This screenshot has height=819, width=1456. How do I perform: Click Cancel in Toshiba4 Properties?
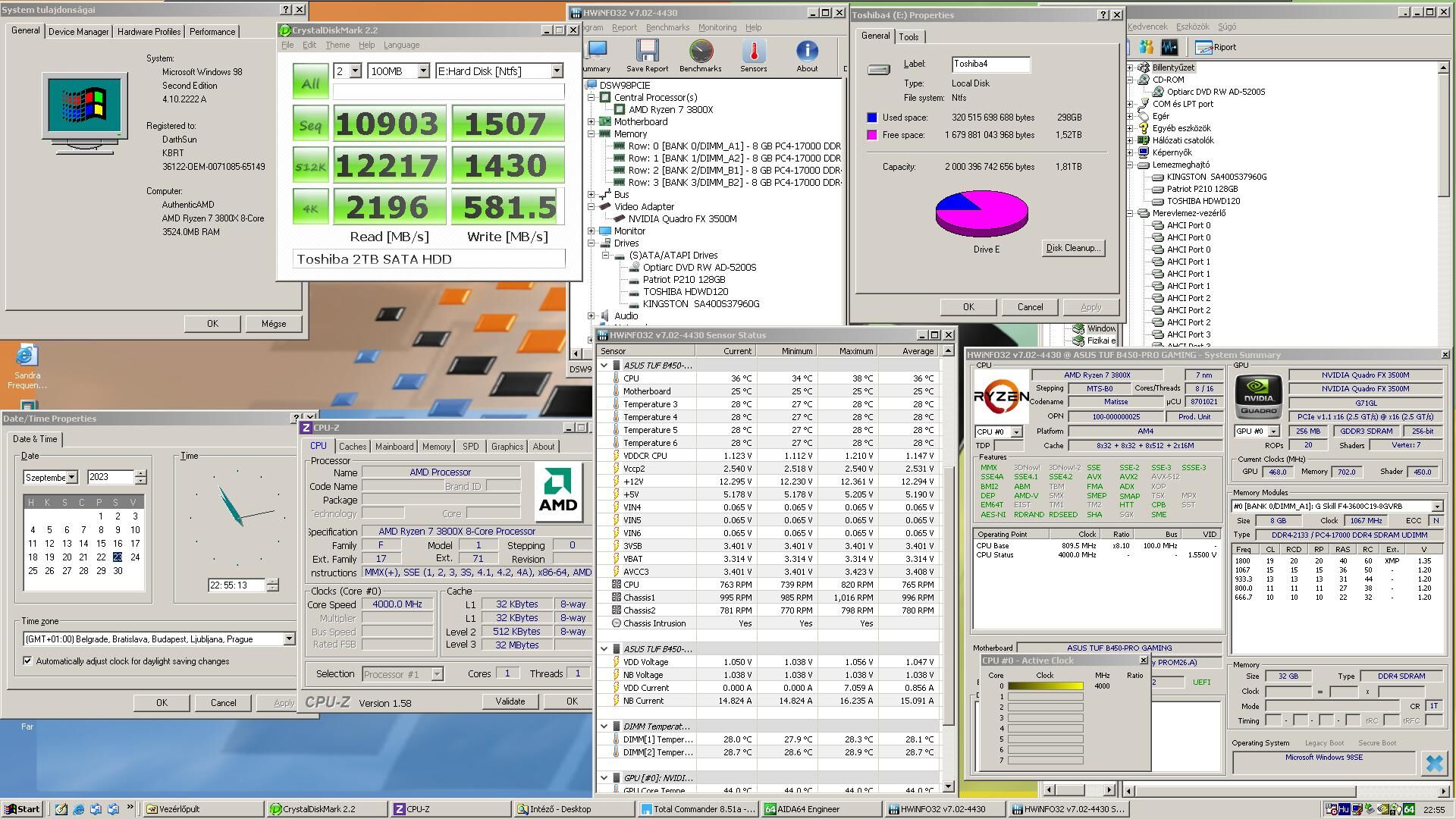1030,307
